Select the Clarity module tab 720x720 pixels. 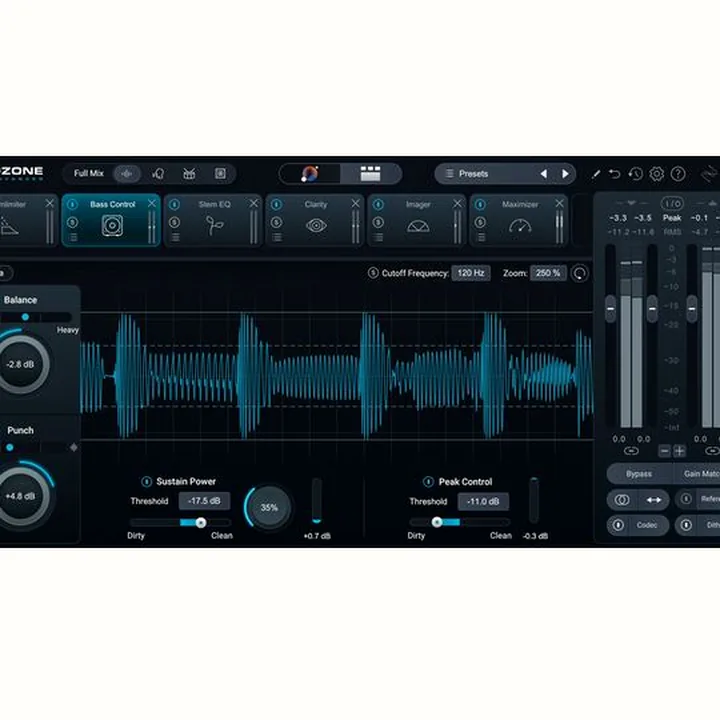315,220
